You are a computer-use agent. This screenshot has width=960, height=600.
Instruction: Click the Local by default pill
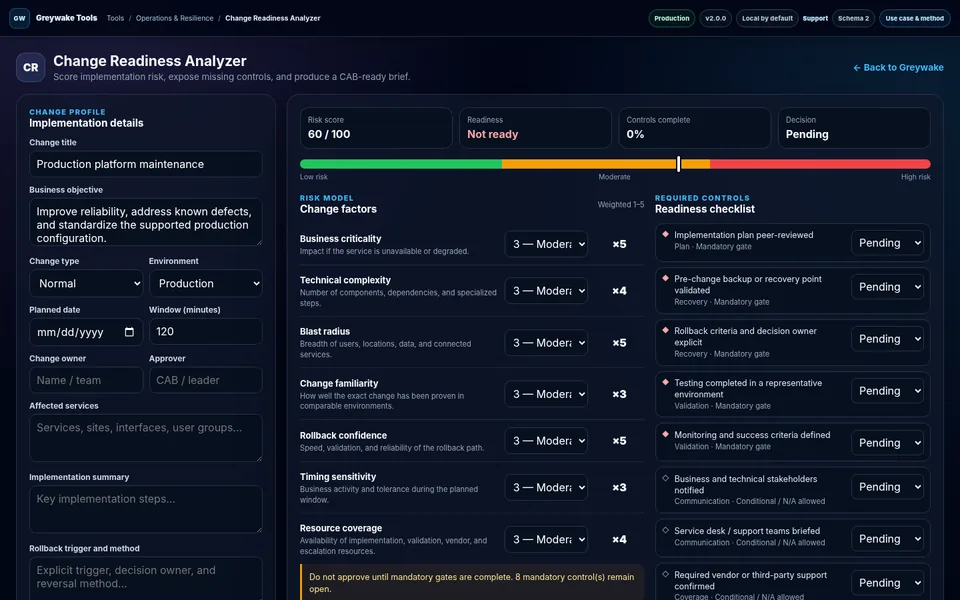click(x=767, y=18)
